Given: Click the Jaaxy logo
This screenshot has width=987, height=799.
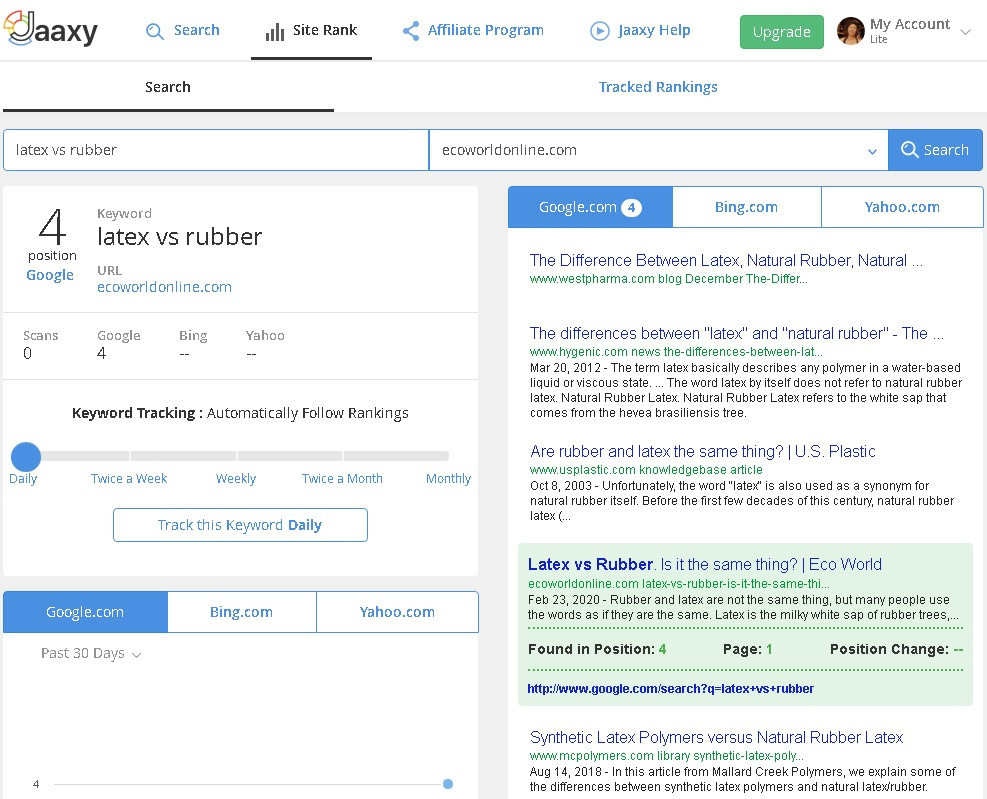Looking at the screenshot, I should 51,30.
